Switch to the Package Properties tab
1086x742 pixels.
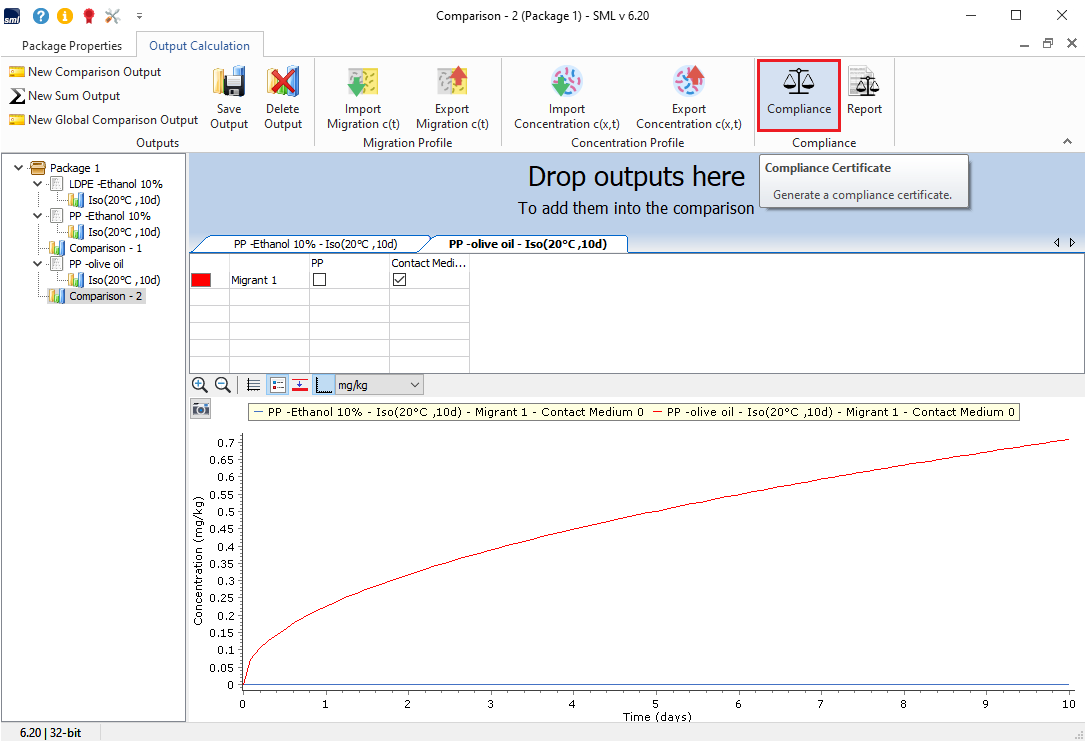point(72,46)
